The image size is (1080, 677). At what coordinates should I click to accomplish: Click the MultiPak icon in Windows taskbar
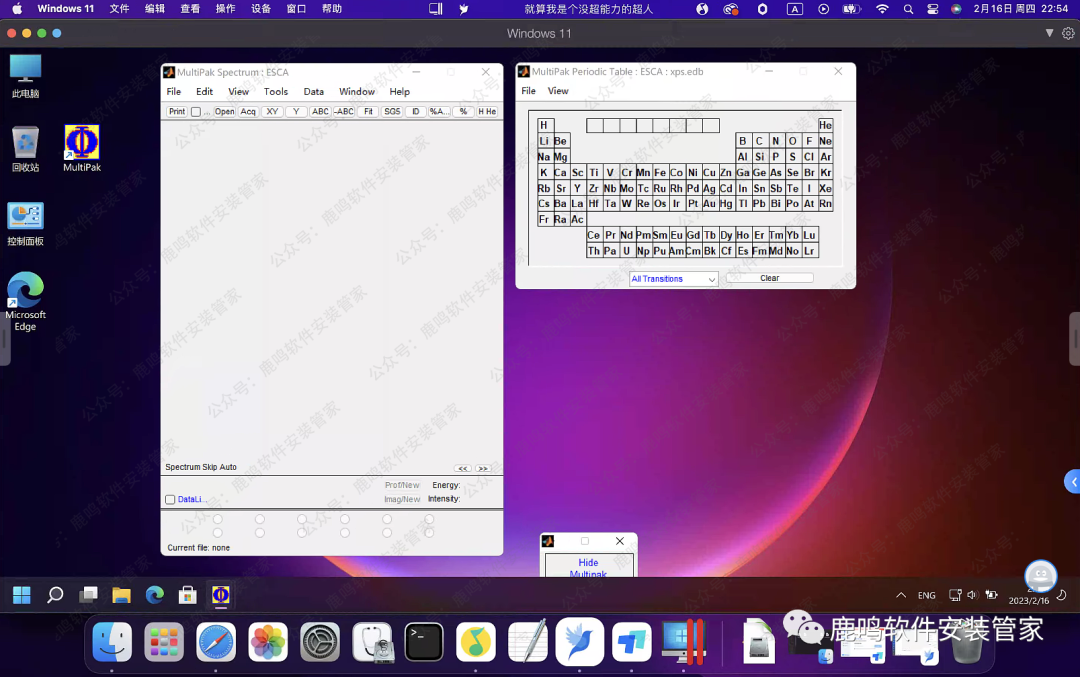[x=220, y=595]
